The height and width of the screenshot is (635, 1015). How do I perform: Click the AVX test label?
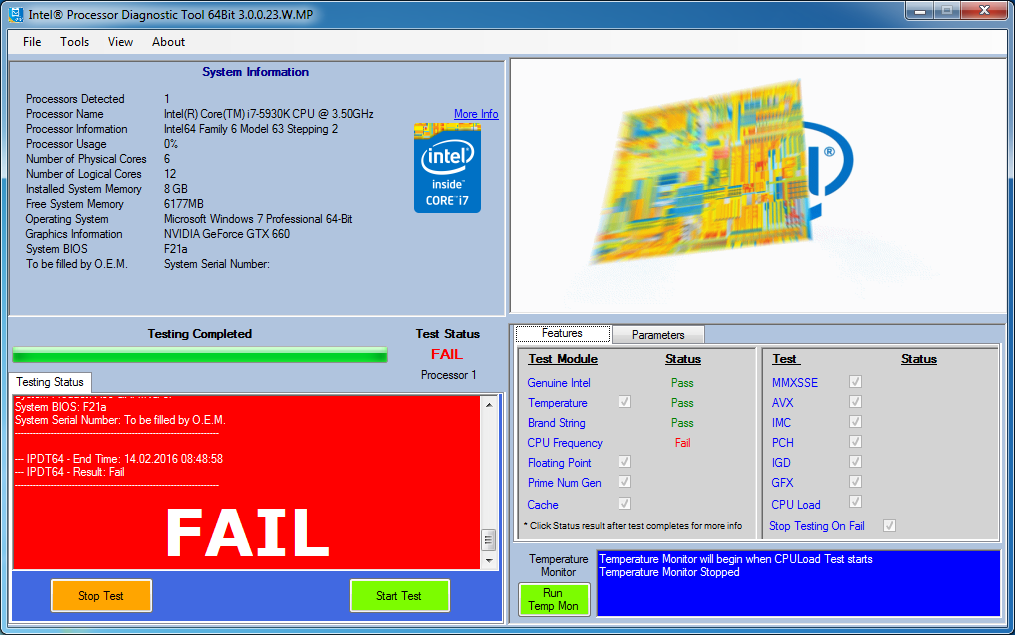[x=782, y=403]
